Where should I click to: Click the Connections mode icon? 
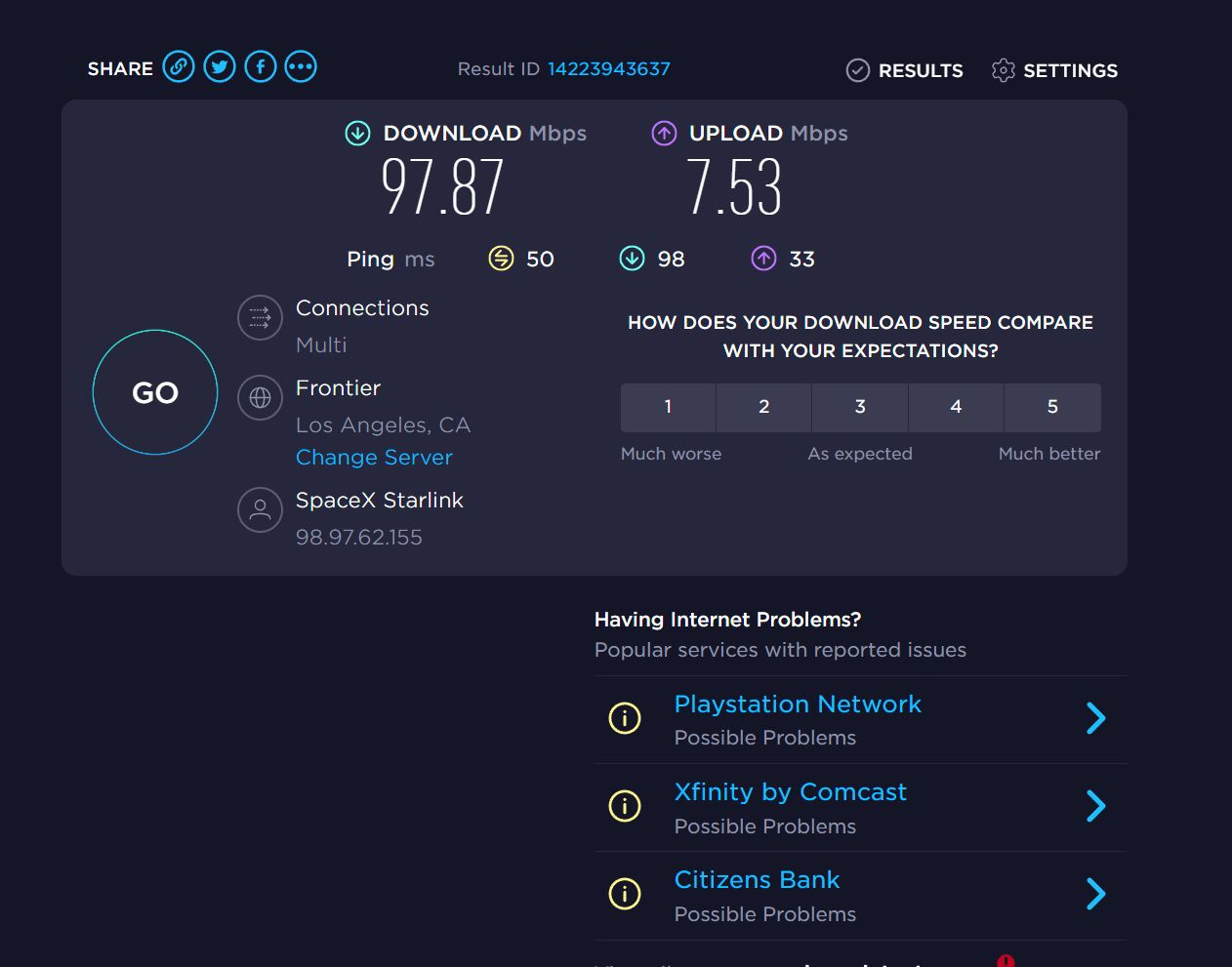click(261, 317)
